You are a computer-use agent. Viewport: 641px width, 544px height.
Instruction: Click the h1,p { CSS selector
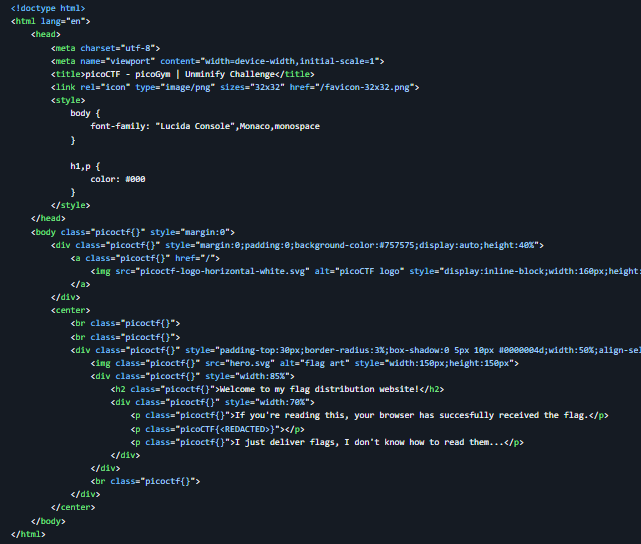pos(85,166)
